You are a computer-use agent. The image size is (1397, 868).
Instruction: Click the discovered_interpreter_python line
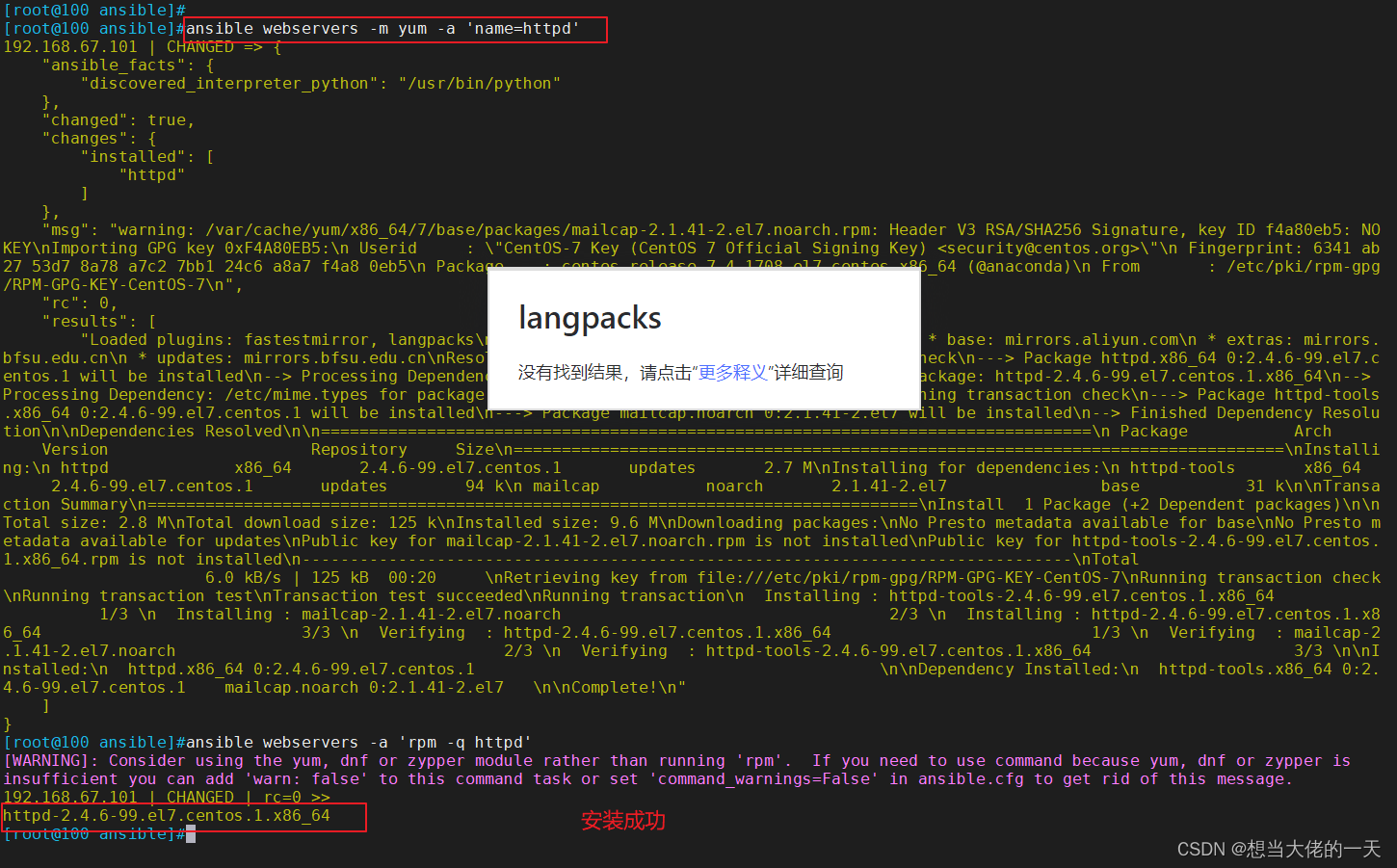[320, 84]
